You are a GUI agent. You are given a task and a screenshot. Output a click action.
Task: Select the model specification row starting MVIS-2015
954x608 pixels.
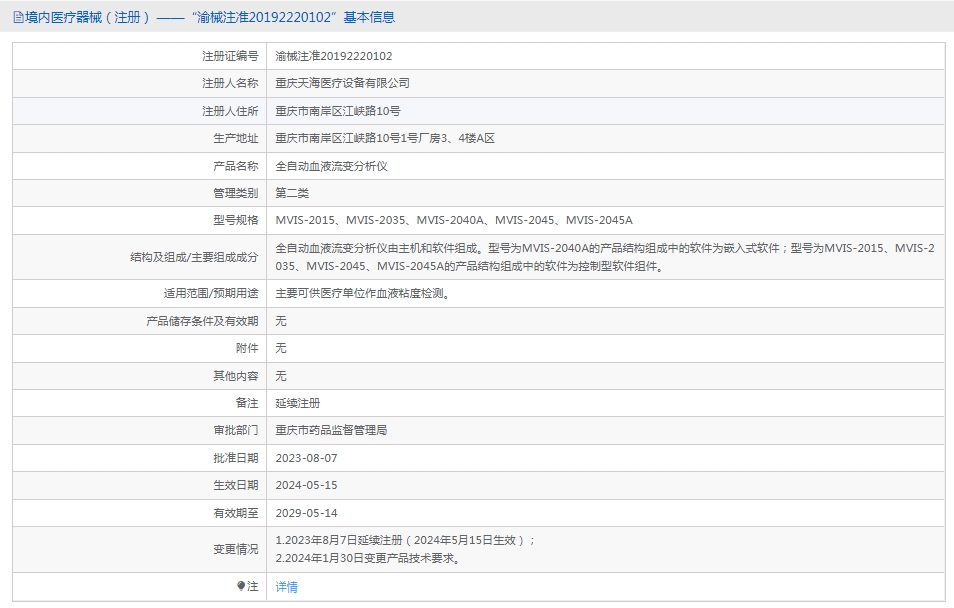pos(454,220)
